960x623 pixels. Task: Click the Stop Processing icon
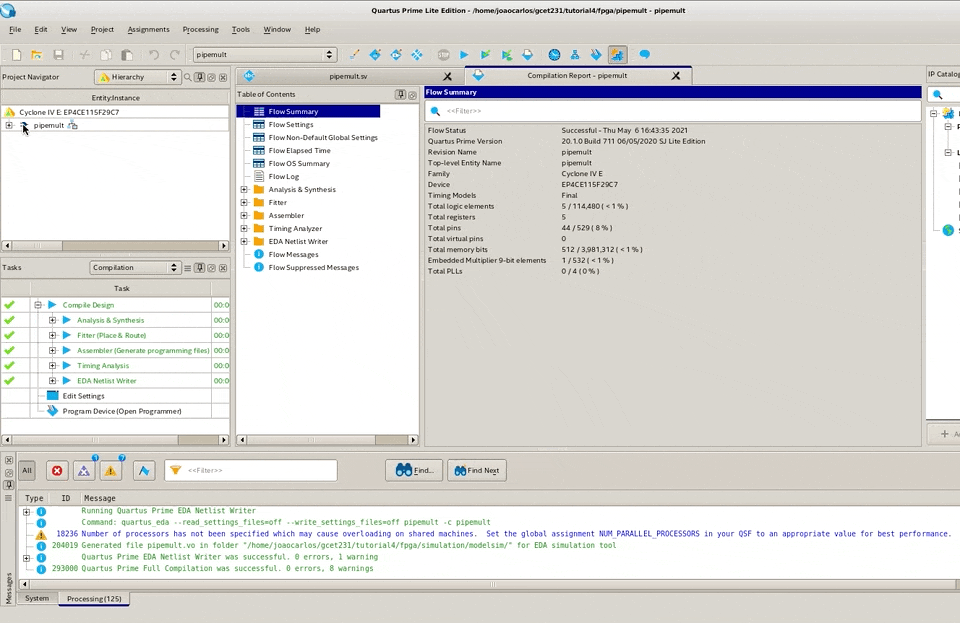coord(443,55)
